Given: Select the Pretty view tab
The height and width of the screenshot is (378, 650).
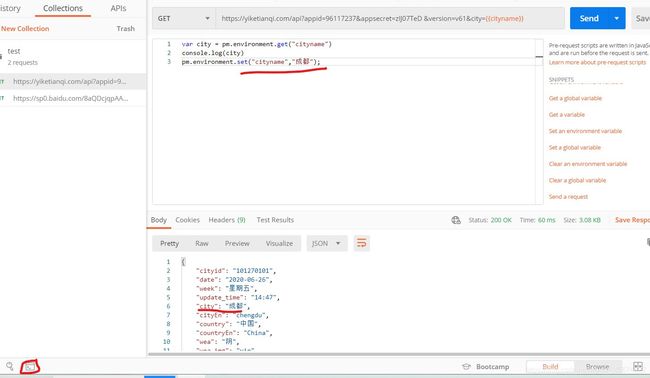Looking at the screenshot, I should point(170,243).
